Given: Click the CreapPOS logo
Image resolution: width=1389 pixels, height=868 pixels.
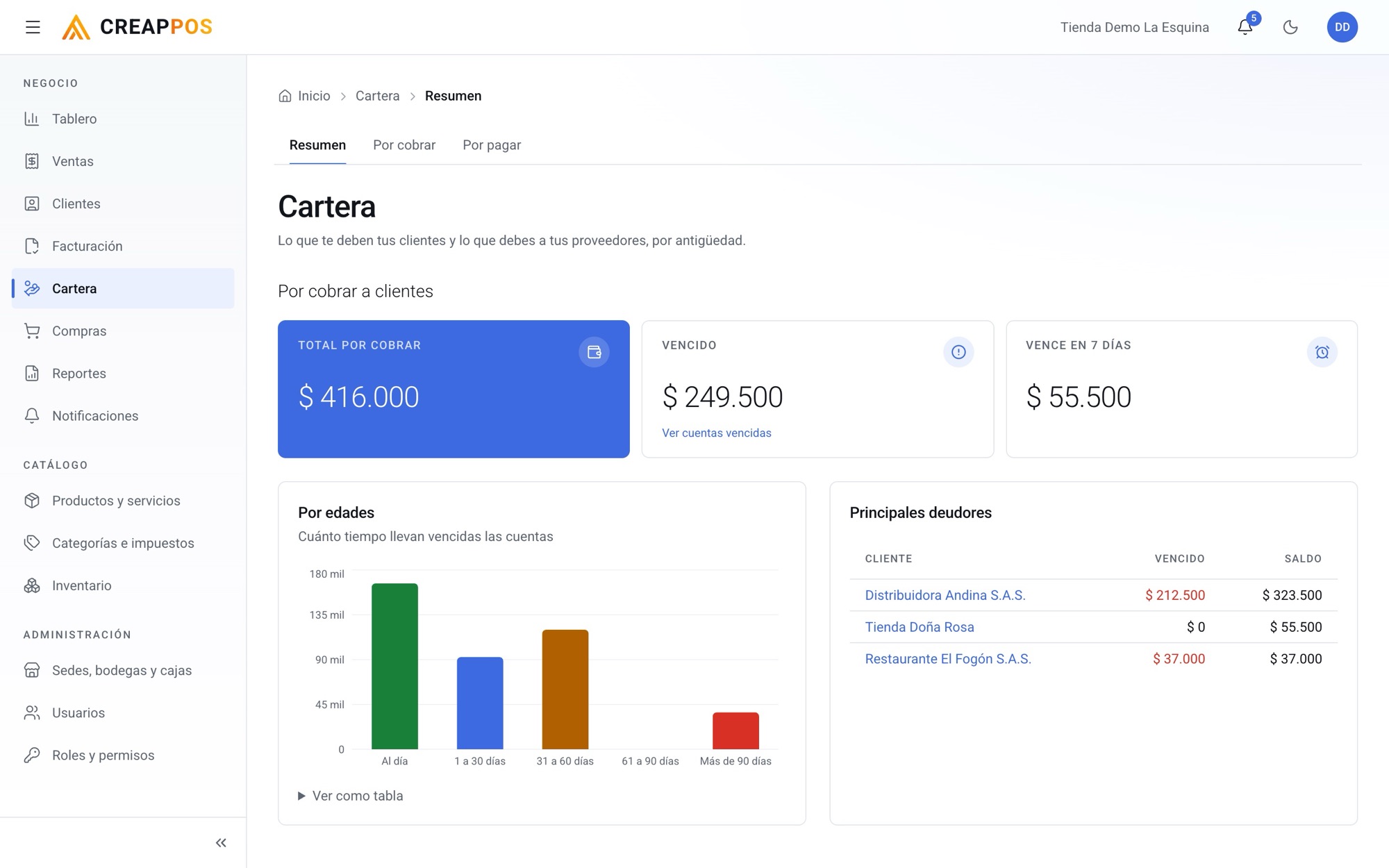Looking at the screenshot, I should coord(137,27).
